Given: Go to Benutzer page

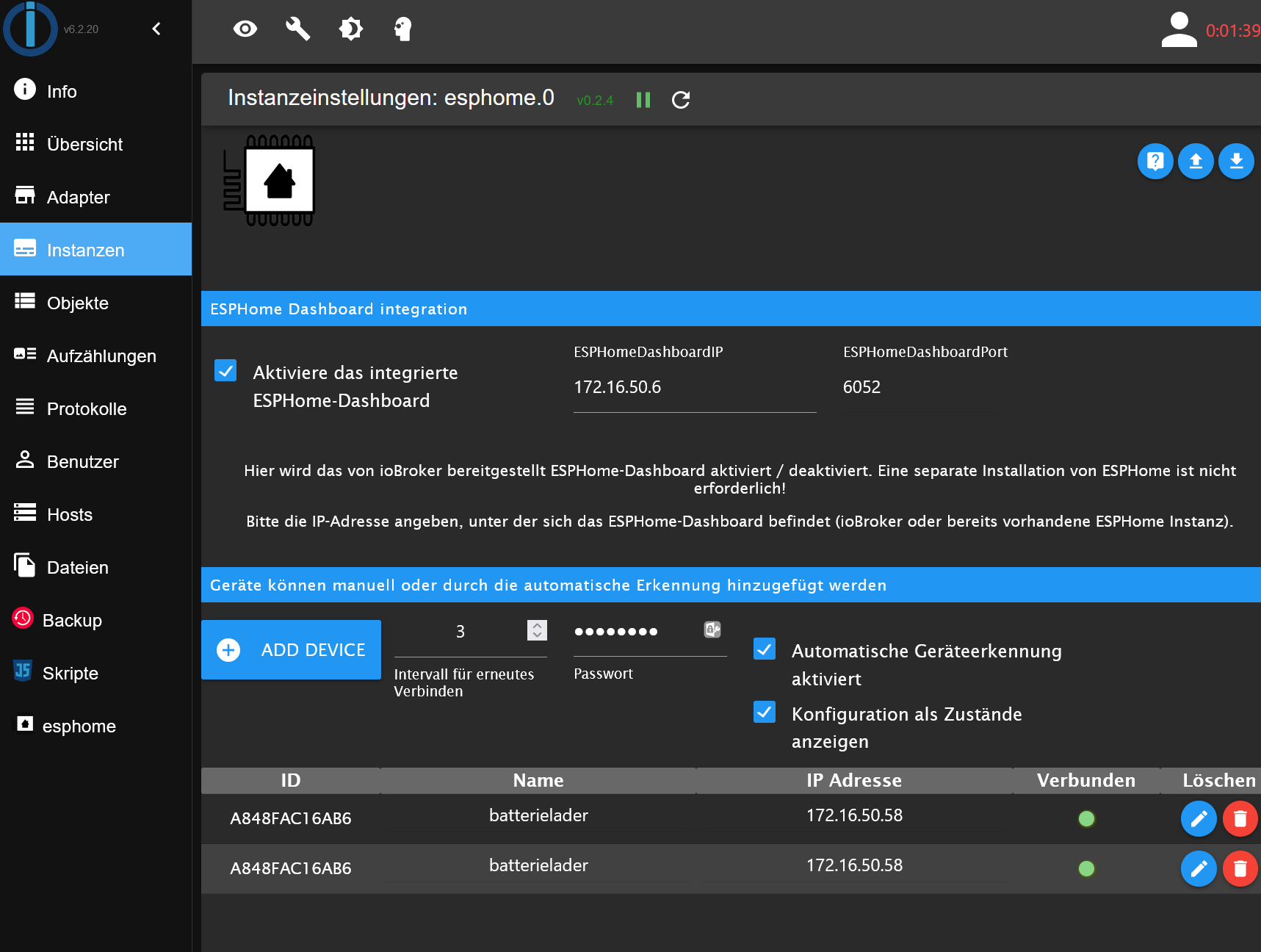Looking at the screenshot, I should pyautogui.click(x=95, y=461).
